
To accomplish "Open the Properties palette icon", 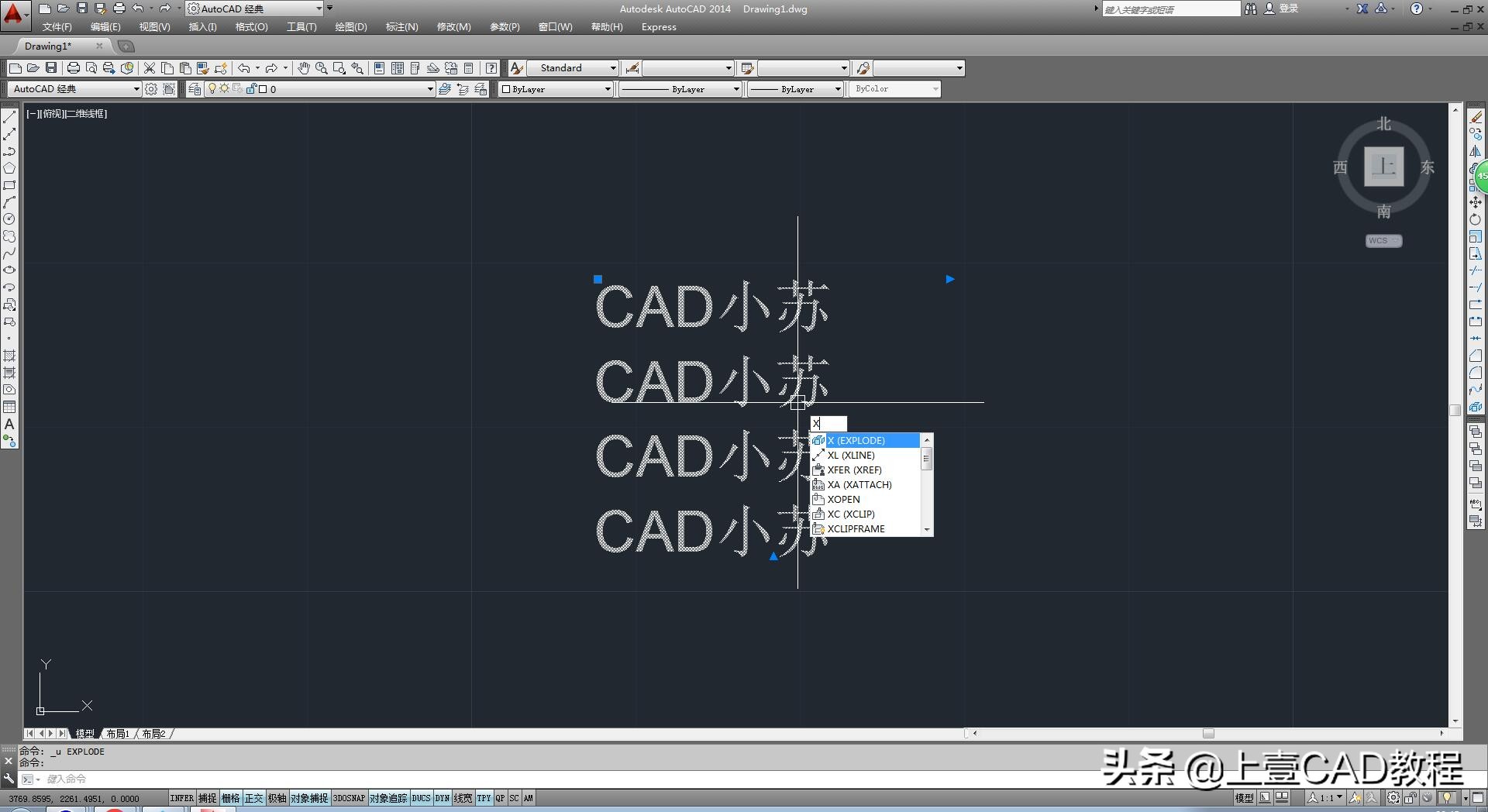I will point(379,68).
